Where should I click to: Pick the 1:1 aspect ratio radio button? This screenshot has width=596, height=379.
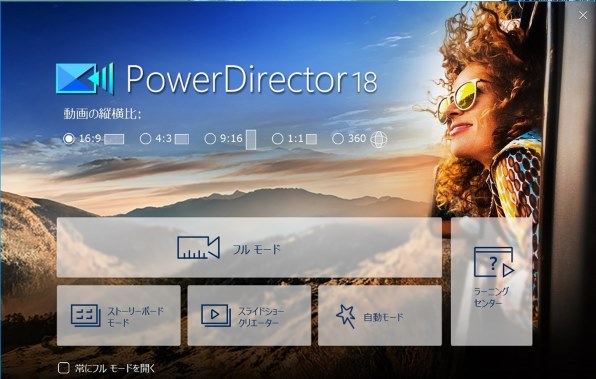tap(277, 139)
